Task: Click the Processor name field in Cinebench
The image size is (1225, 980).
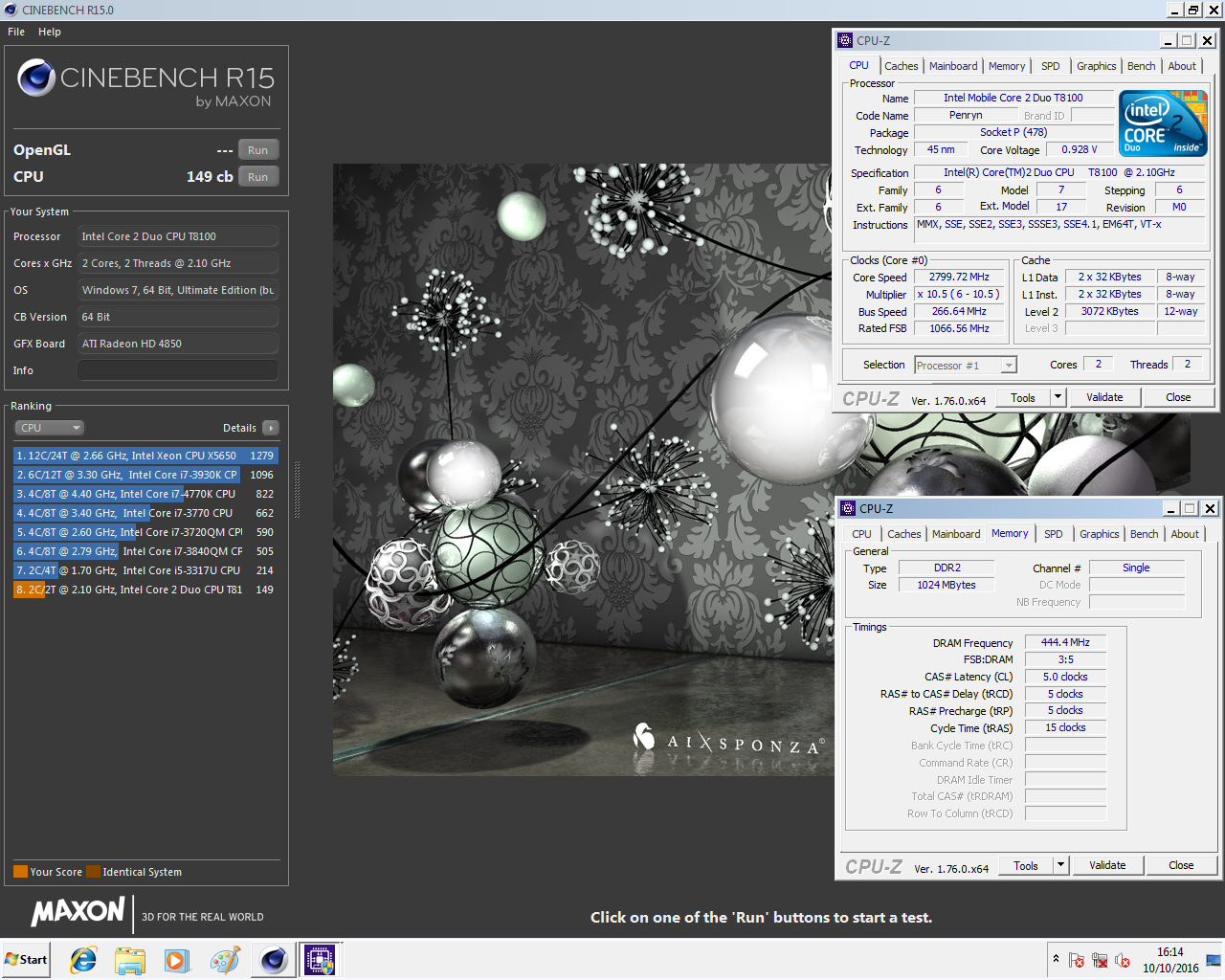Action: 178,236
